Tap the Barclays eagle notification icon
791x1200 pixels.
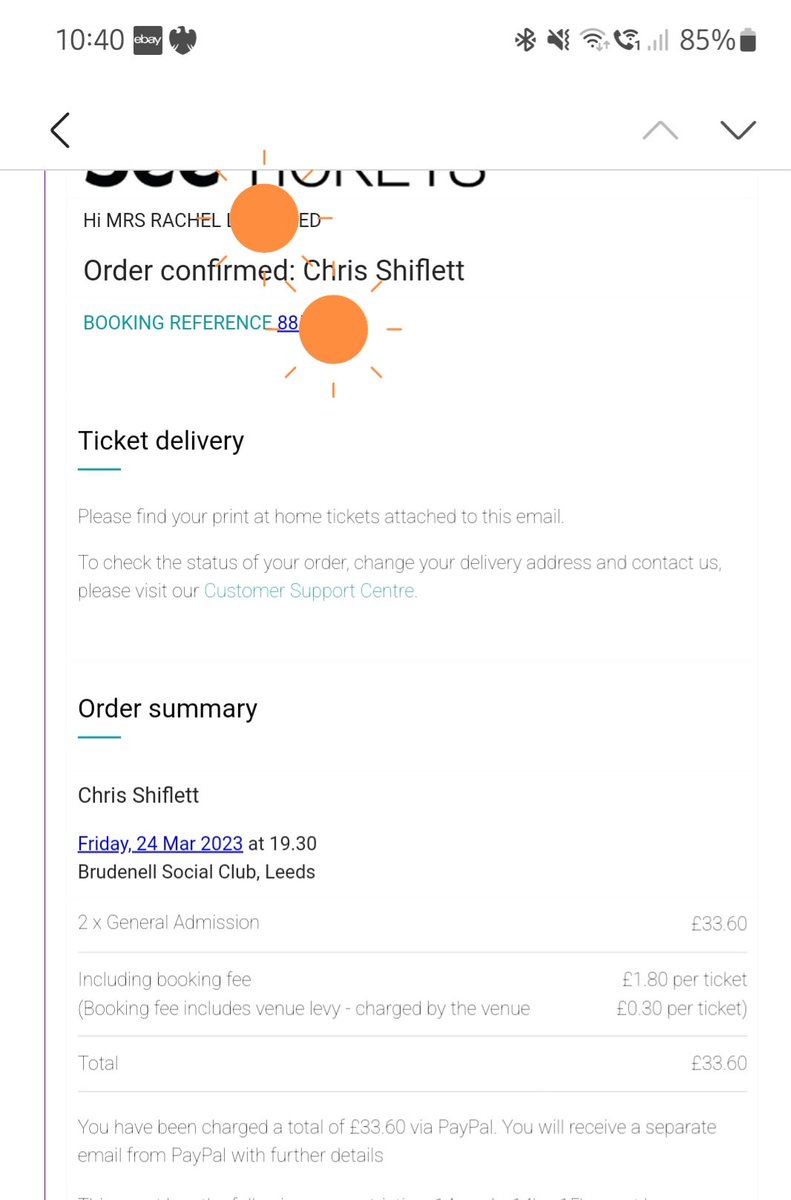tap(183, 41)
